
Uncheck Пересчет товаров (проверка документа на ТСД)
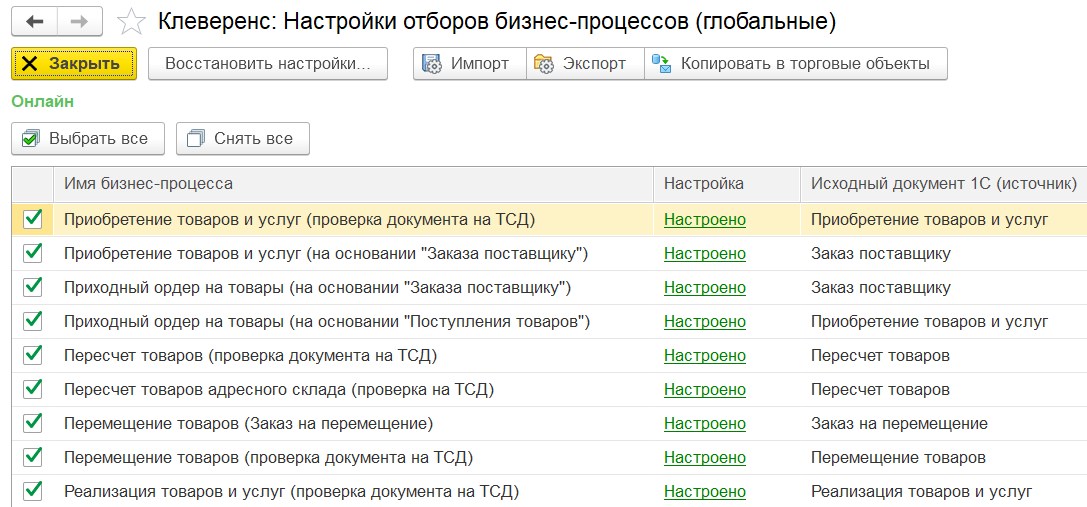tap(33, 355)
